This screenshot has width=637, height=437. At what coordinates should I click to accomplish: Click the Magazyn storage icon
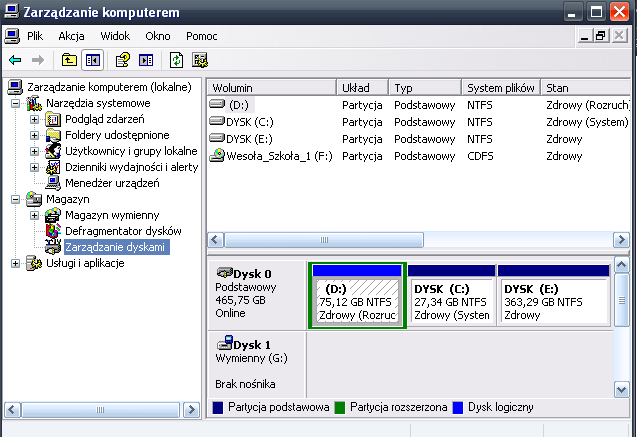click(34, 199)
